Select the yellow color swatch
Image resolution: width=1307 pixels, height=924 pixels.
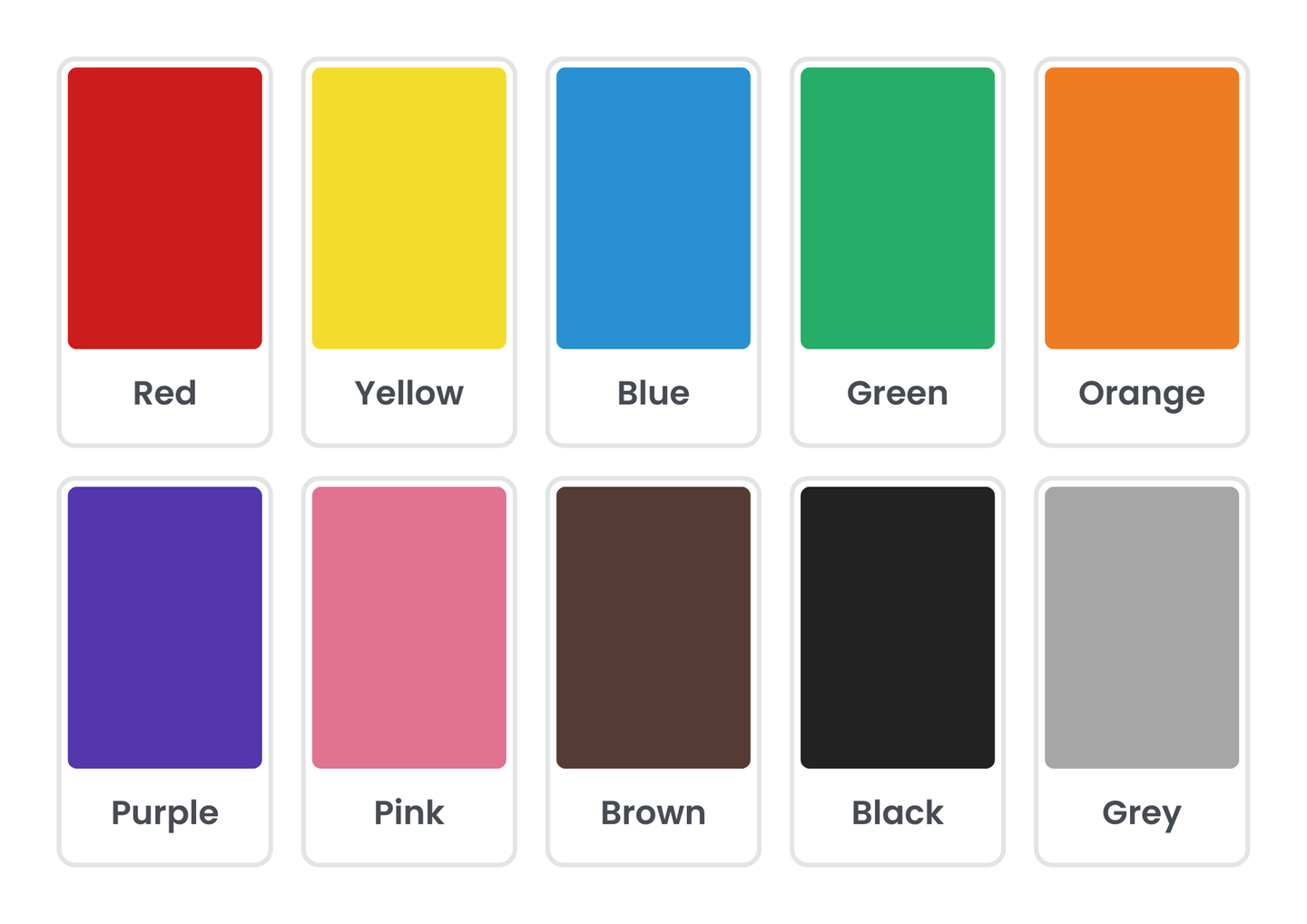408,208
